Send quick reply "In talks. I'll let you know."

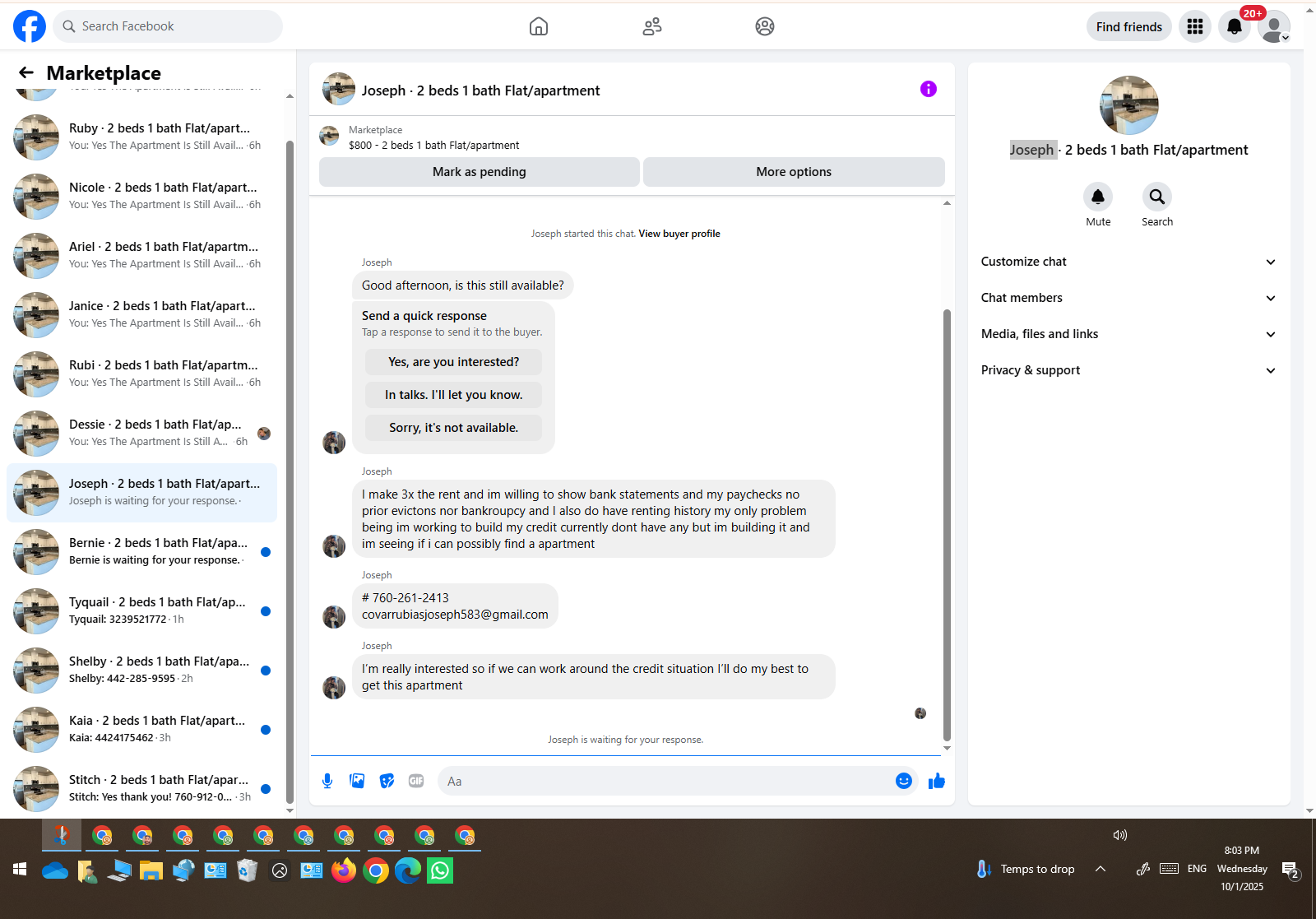pos(454,395)
